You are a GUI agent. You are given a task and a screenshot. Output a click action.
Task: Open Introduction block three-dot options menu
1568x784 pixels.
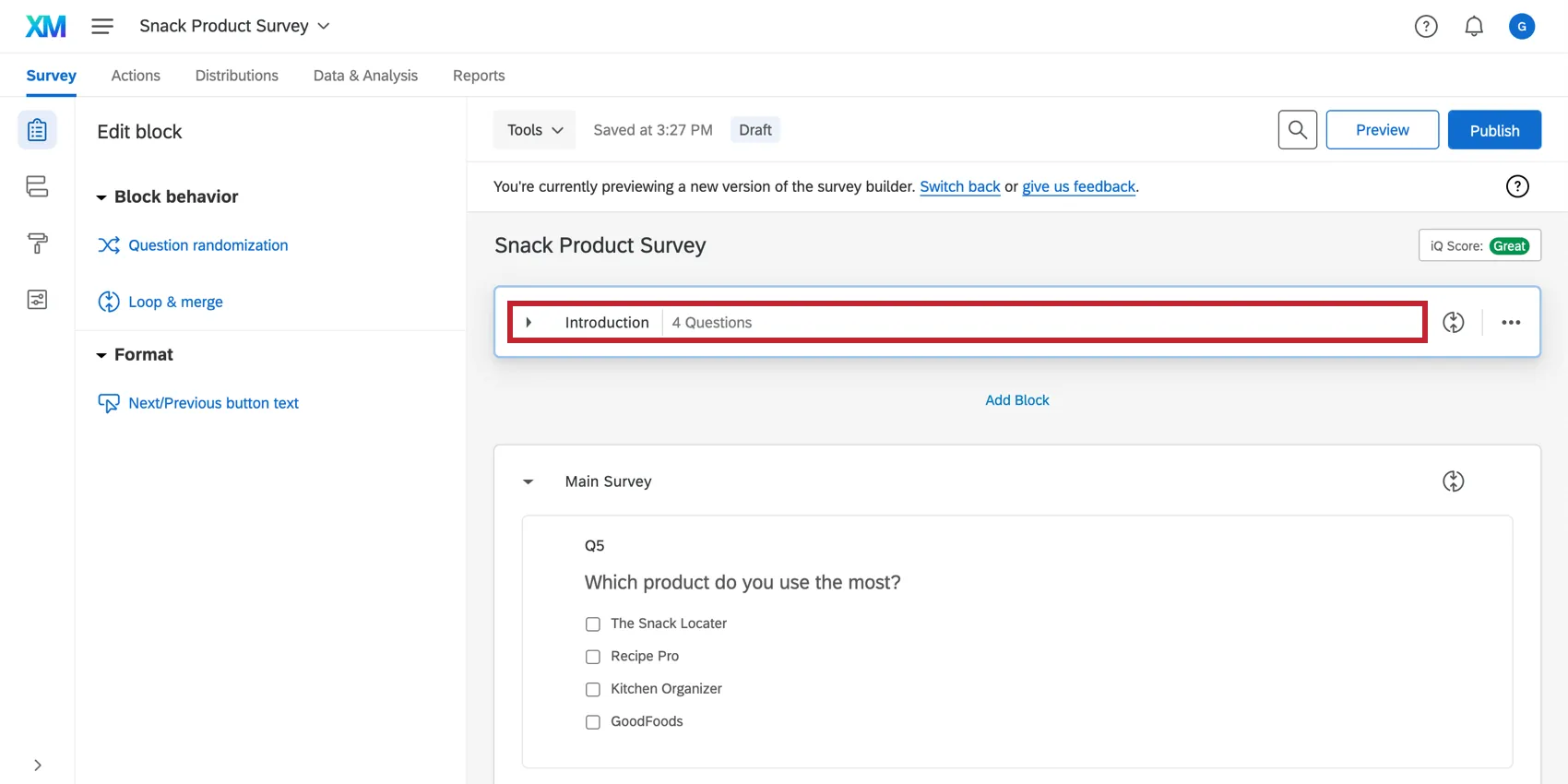point(1511,323)
